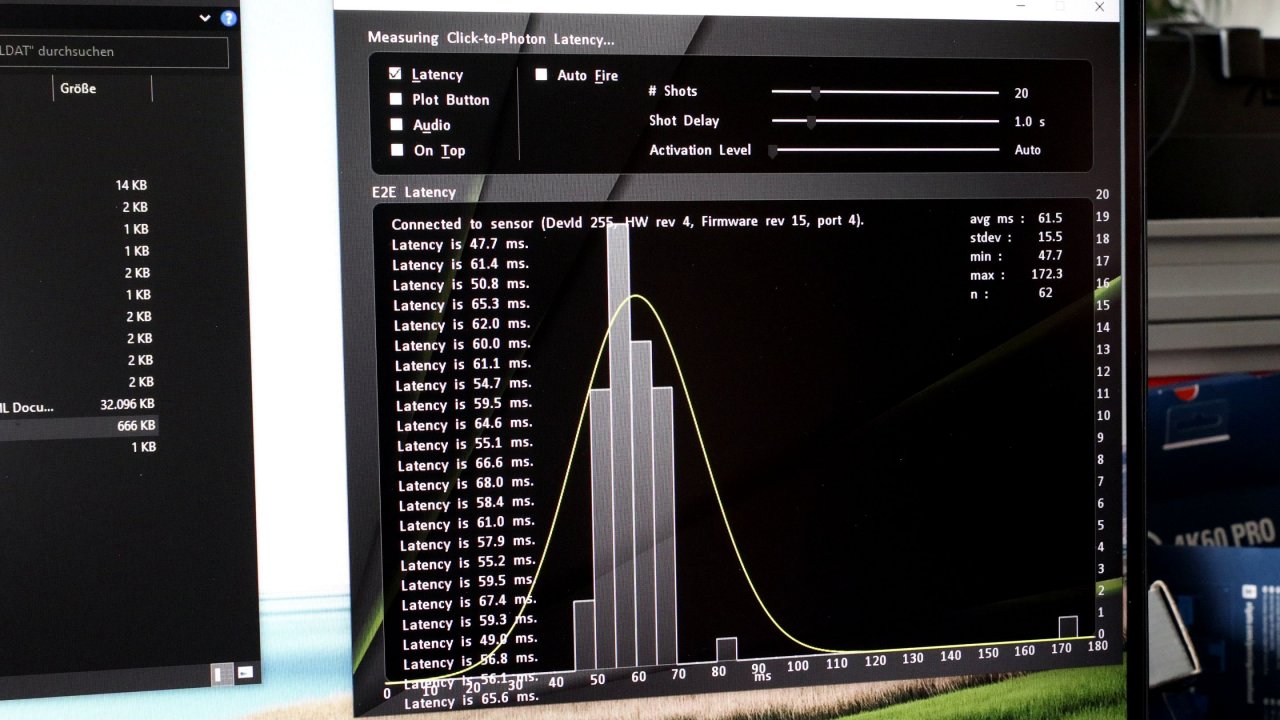This screenshot has width=1280, height=720.
Task: Select the highlighted 666 KB file row
Action: point(80,426)
